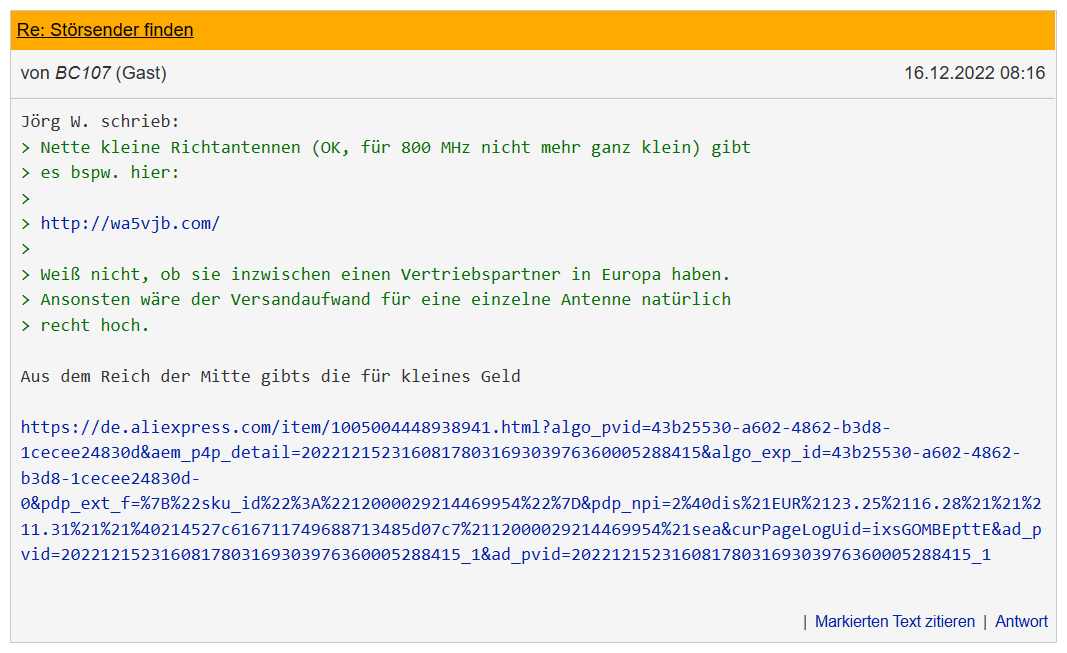Click URL line starting "1cecee24830d&aem_p4p_detail"

coord(521,452)
